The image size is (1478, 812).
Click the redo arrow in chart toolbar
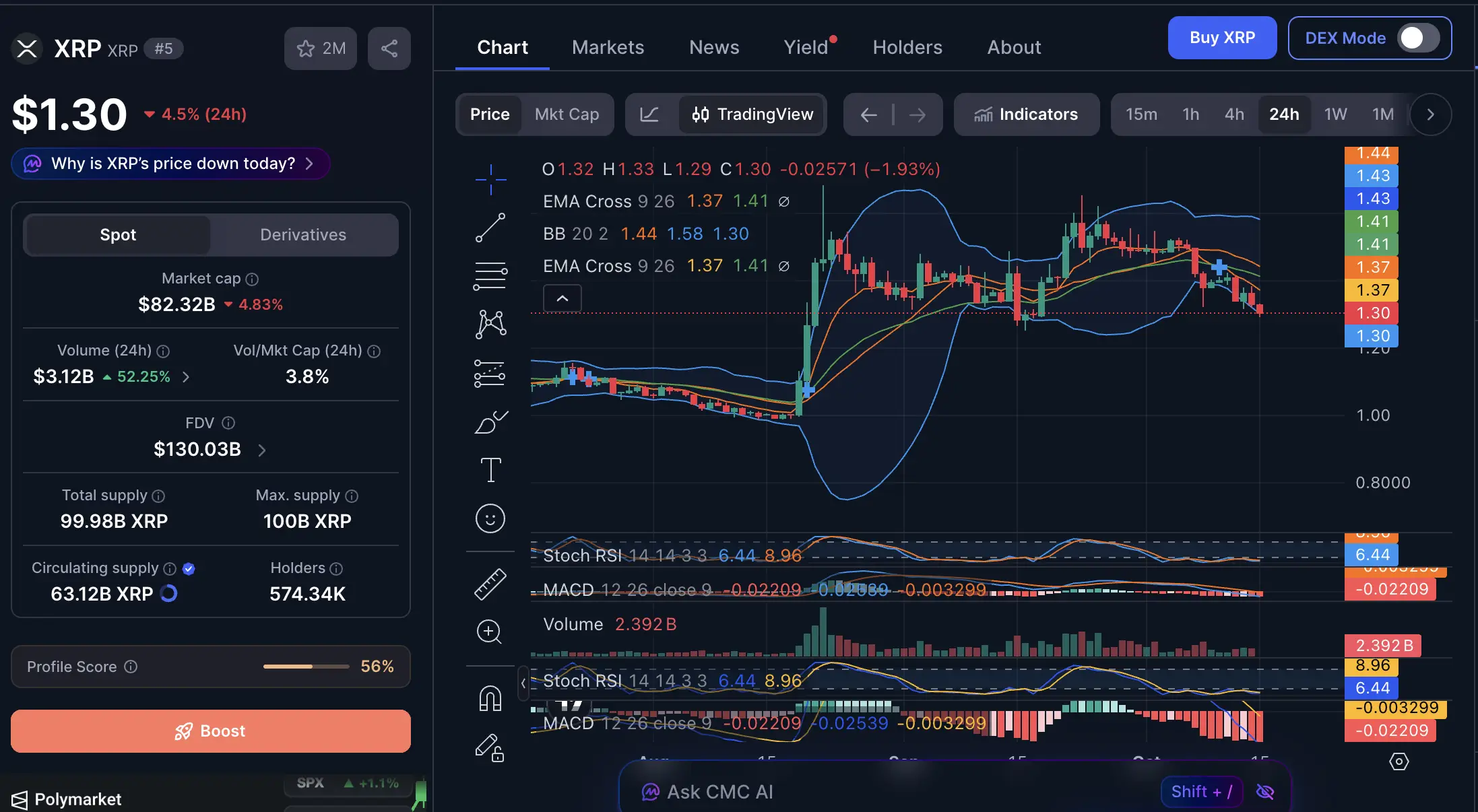(x=918, y=114)
